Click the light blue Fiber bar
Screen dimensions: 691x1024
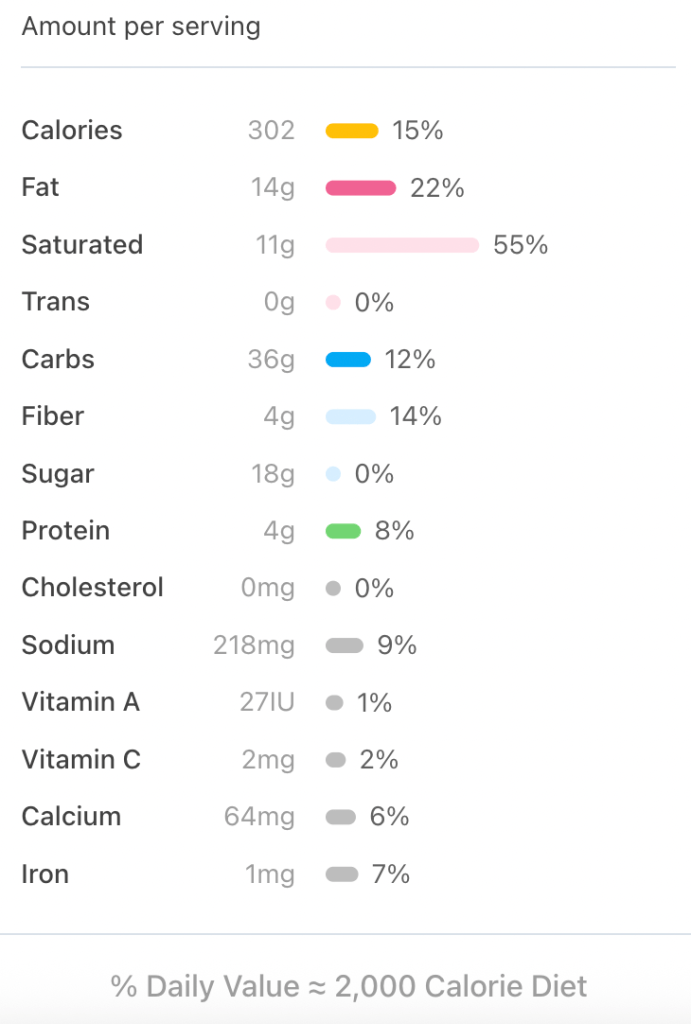click(350, 417)
